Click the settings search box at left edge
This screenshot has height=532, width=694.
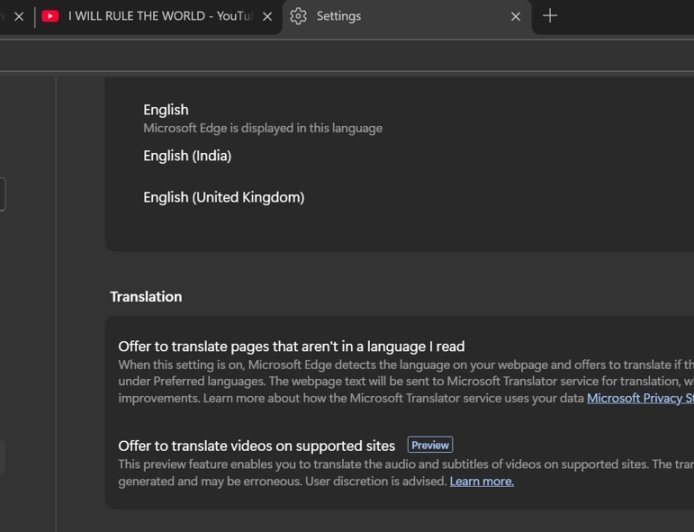click(x=2, y=194)
